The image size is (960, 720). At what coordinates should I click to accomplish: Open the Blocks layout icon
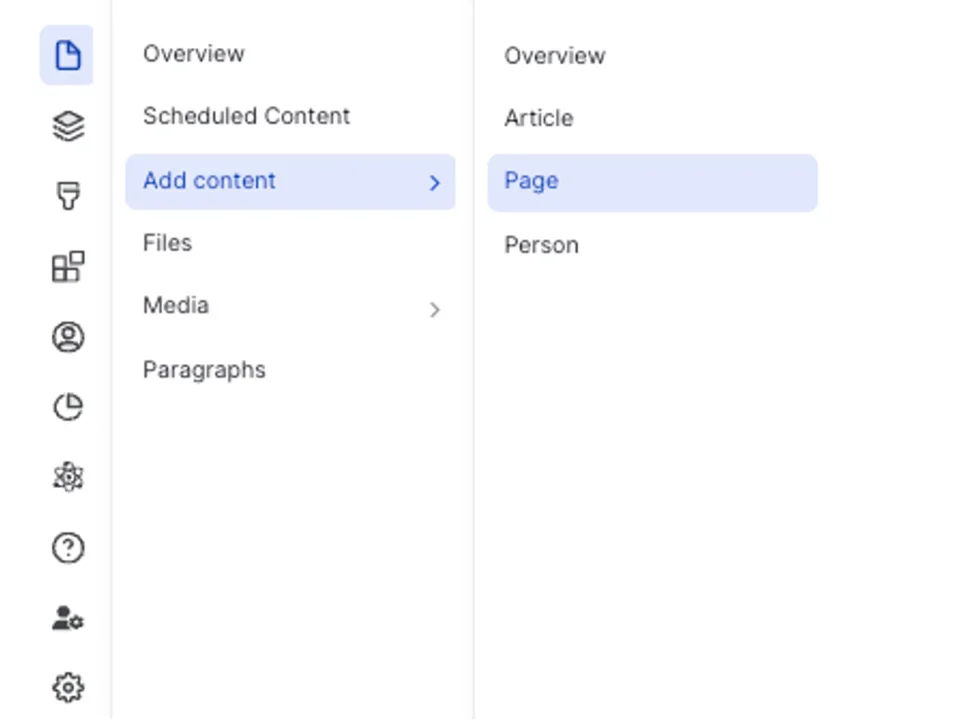(x=67, y=266)
